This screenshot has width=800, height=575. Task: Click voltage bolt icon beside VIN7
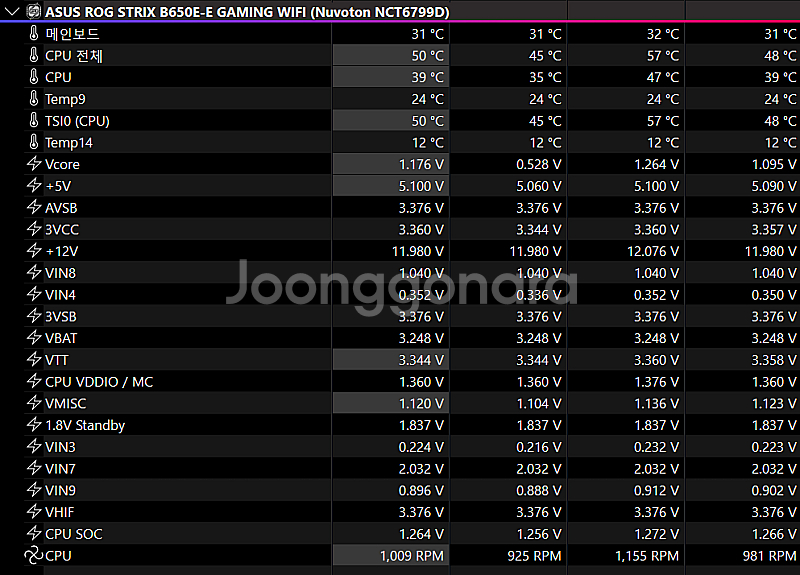pyautogui.click(x=34, y=468)
